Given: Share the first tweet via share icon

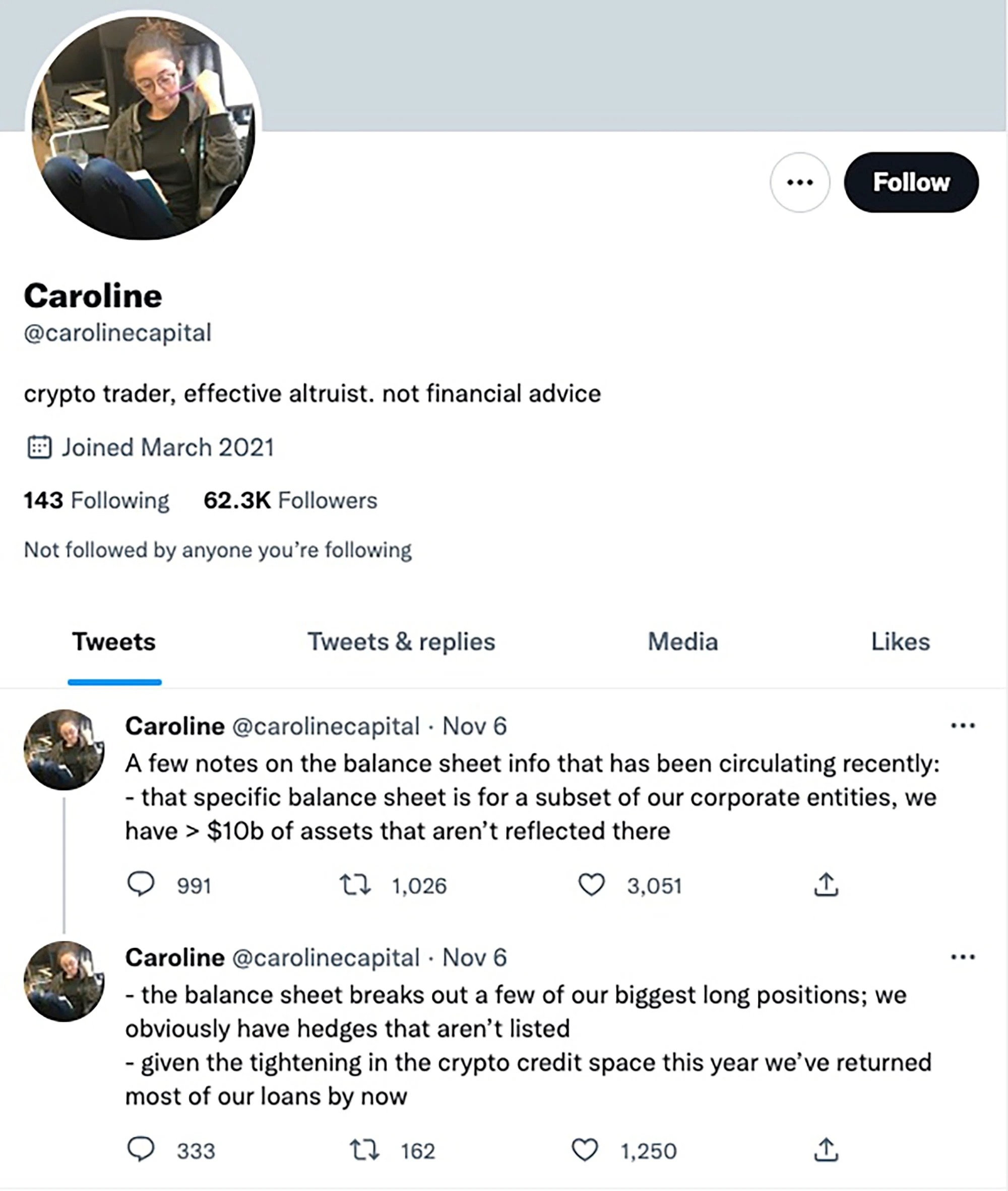Looking at the screenshot, I should [826, 884].
